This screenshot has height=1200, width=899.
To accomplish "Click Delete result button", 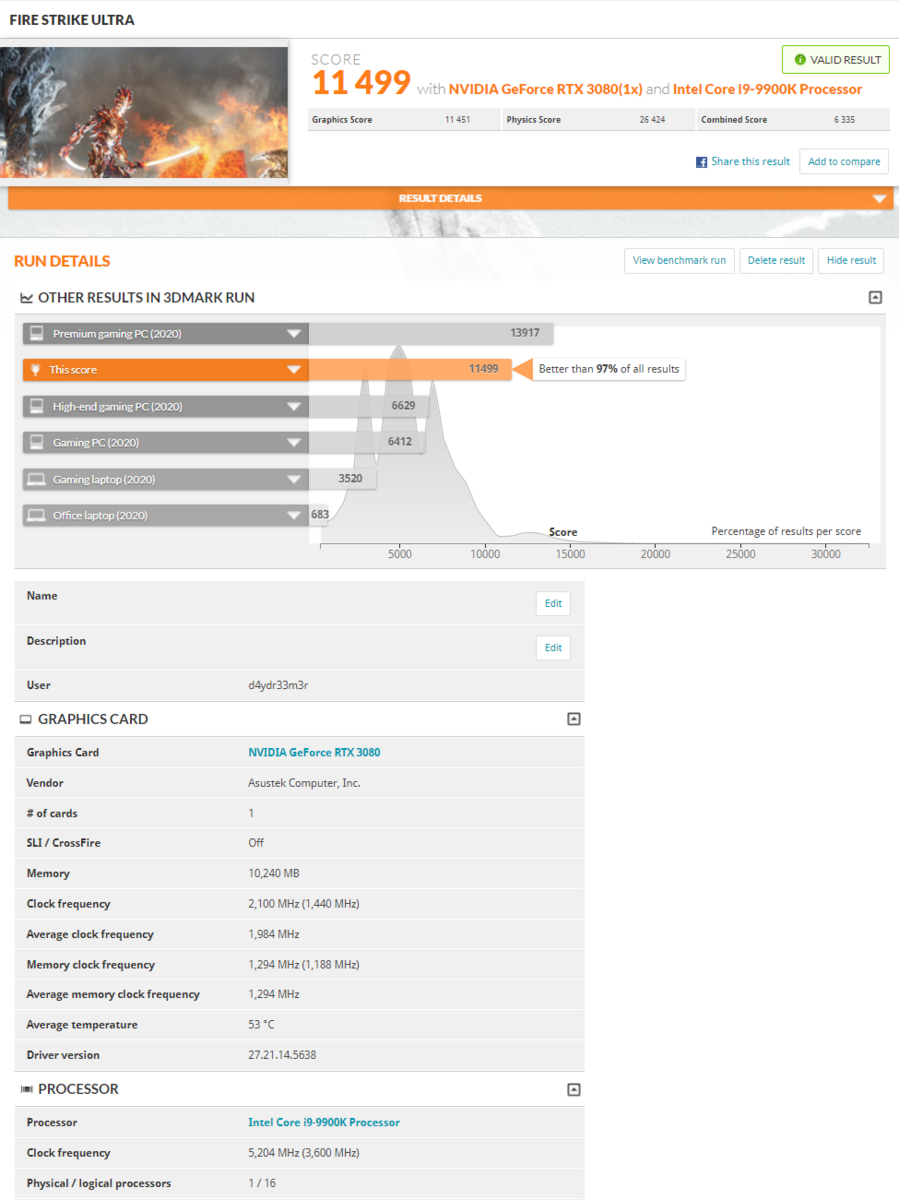I will pyautogui.click(x=776, y=261).
